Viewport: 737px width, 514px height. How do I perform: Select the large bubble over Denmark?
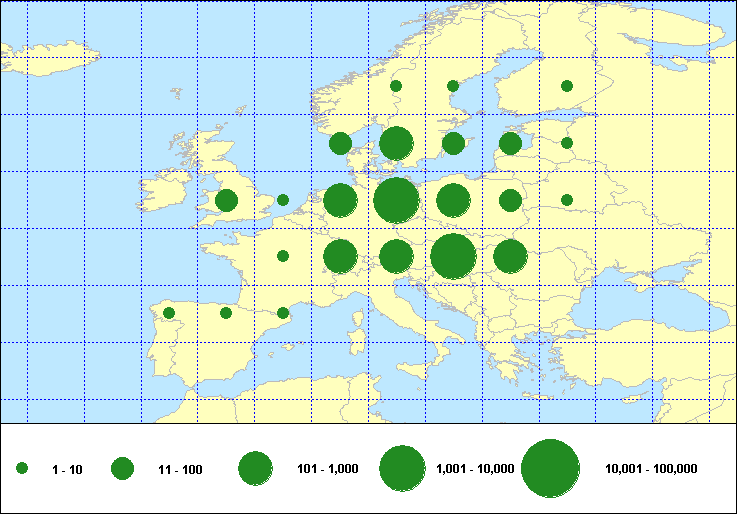(x=396, y=143)
